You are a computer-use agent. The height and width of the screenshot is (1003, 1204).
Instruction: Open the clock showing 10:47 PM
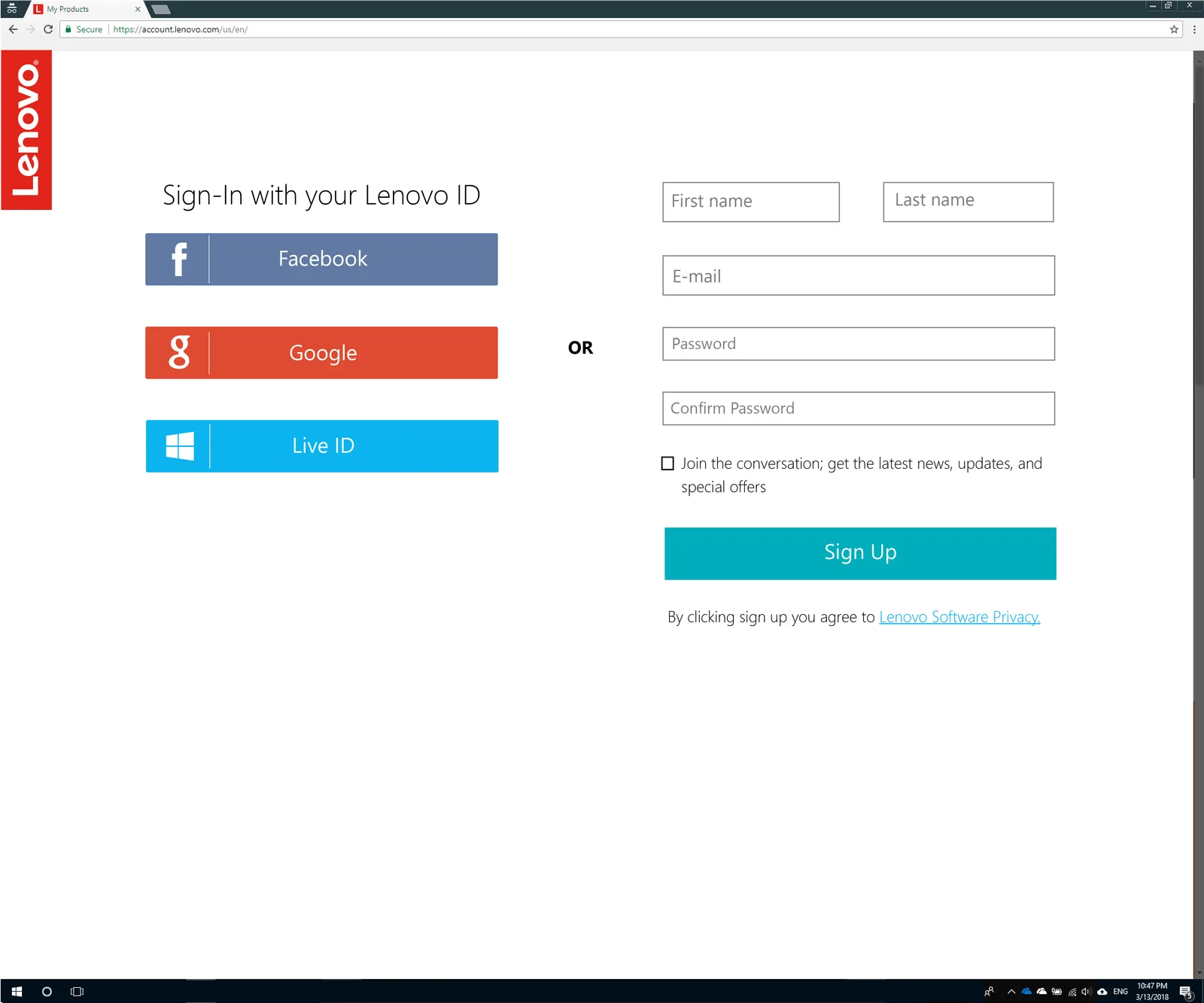[x=1152, y=992]
